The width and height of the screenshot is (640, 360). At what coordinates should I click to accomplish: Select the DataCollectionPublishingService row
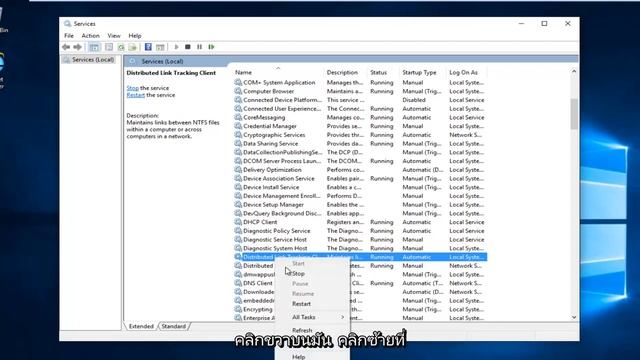[x=360, y=152]
